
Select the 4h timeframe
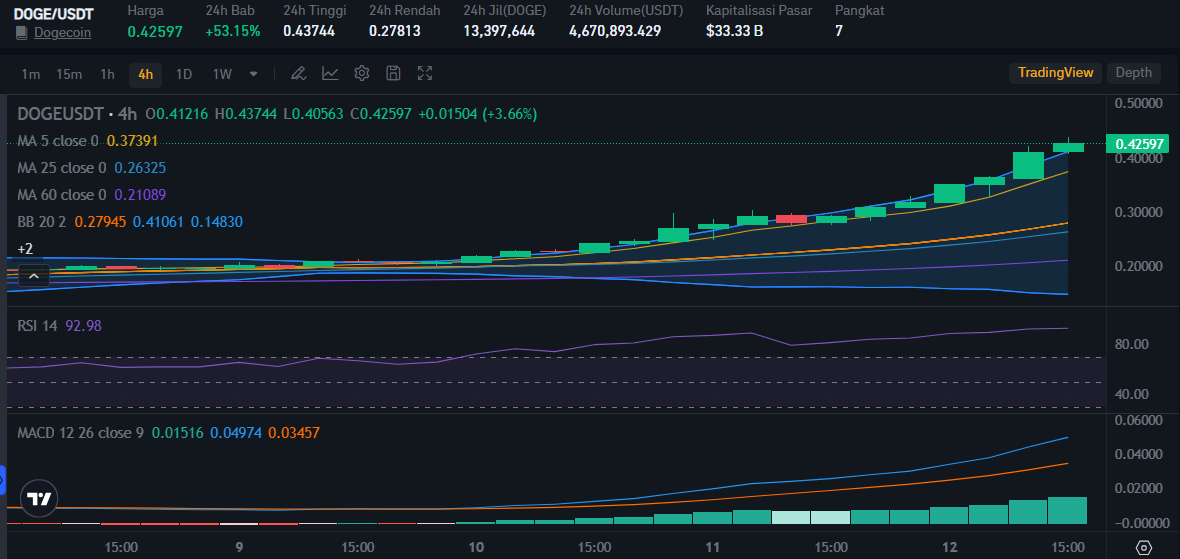(145, 74)
